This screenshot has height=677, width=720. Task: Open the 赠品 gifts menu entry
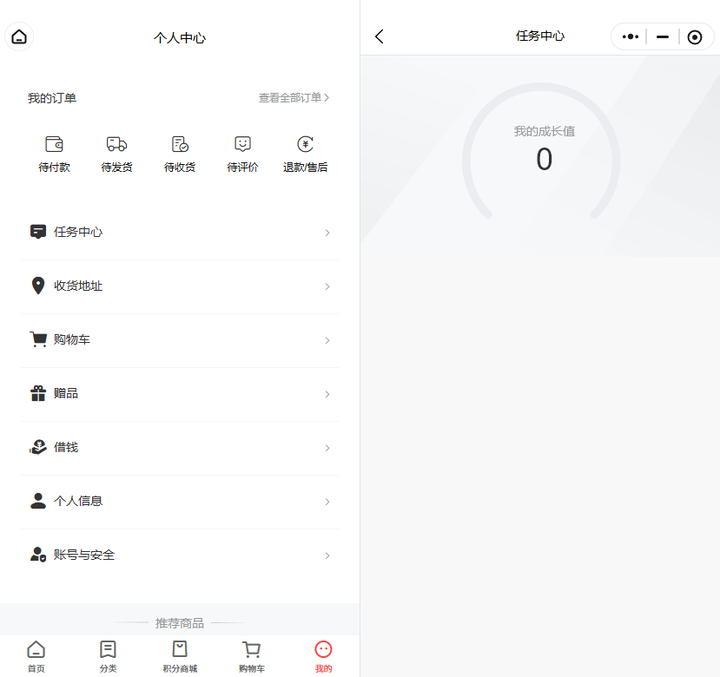pyautogui.click(x=66, y=394)
